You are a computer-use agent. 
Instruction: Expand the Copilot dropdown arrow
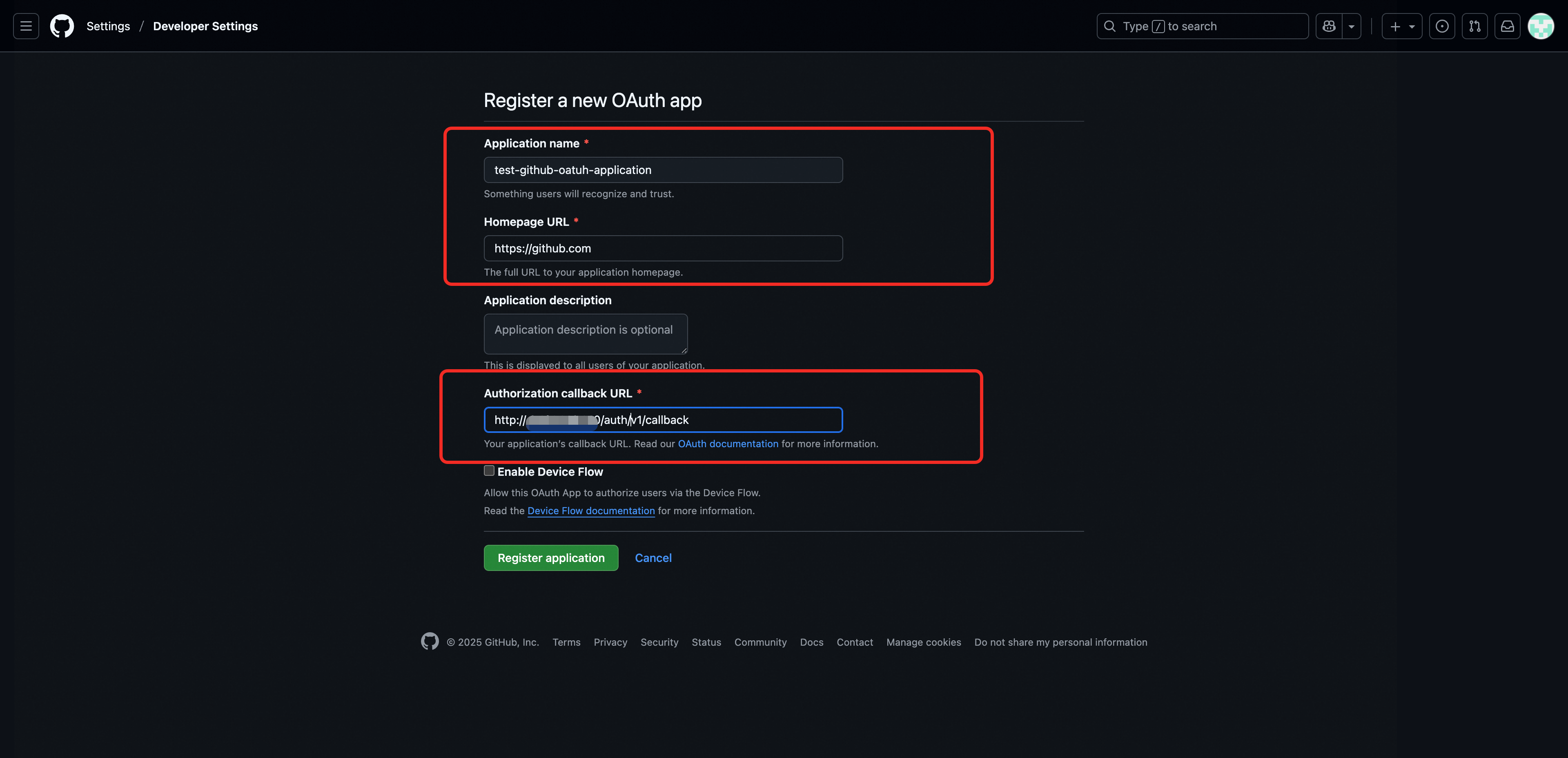[1351, 26]
